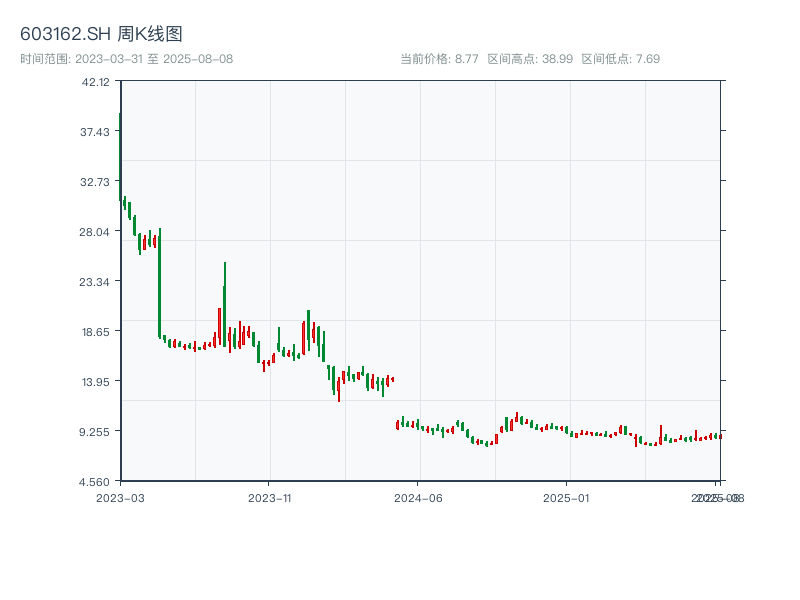Click the 37.43 y-axis price label
The height and width of the screenshot is (600, 800).
coord(96,132)
